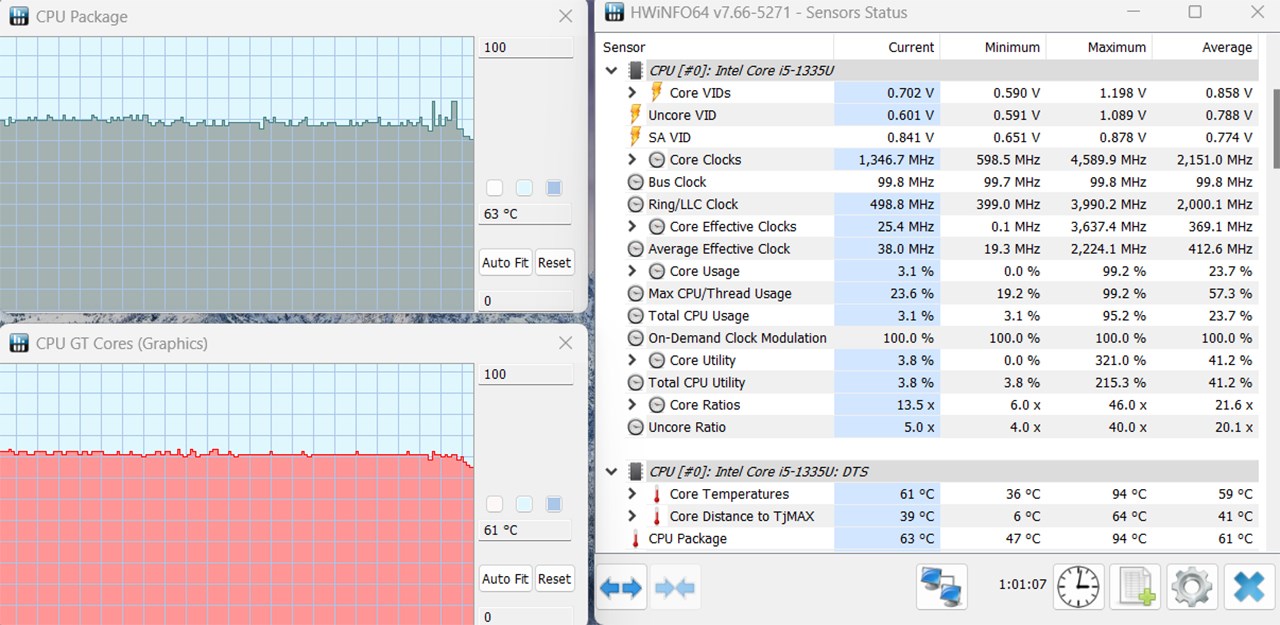Screen dimensions: 1280x625
Task: Expand the Core Ratios row
Action: pyautogui.click(x=632, y=405)
